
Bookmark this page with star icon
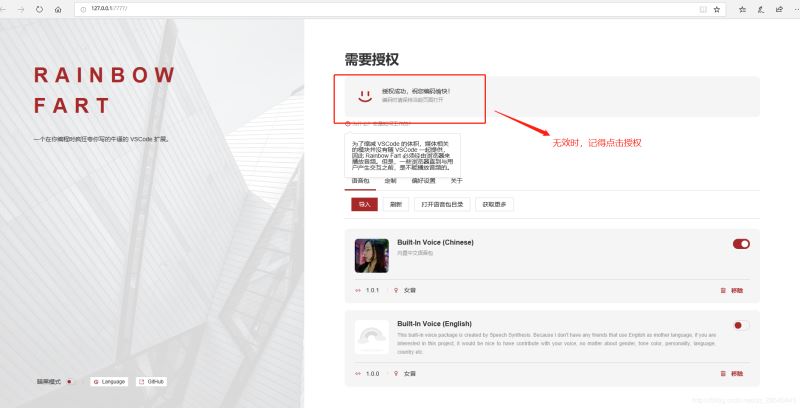click(x=717, y=8)
